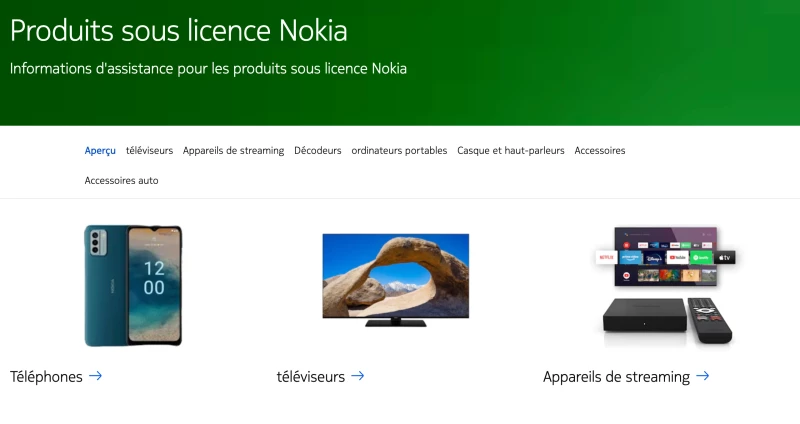Screen dimensions: 800x424
Task: Click the Nokia phone product image
Action: 133,286
